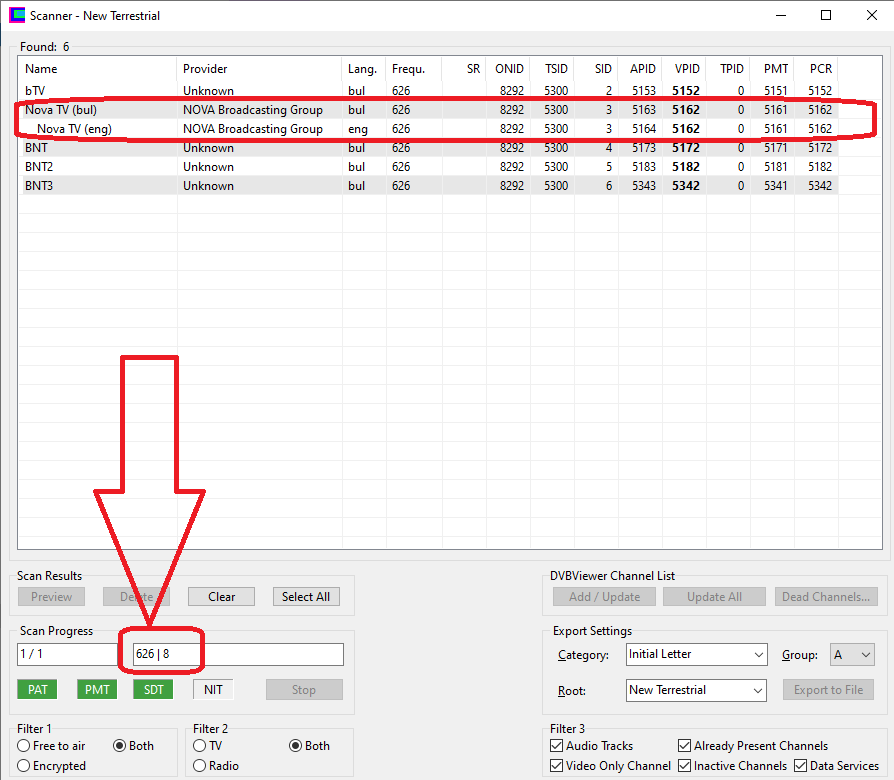Click the Delete button
The width and height of the screenshot is (894, 780).
pos(136,597)
